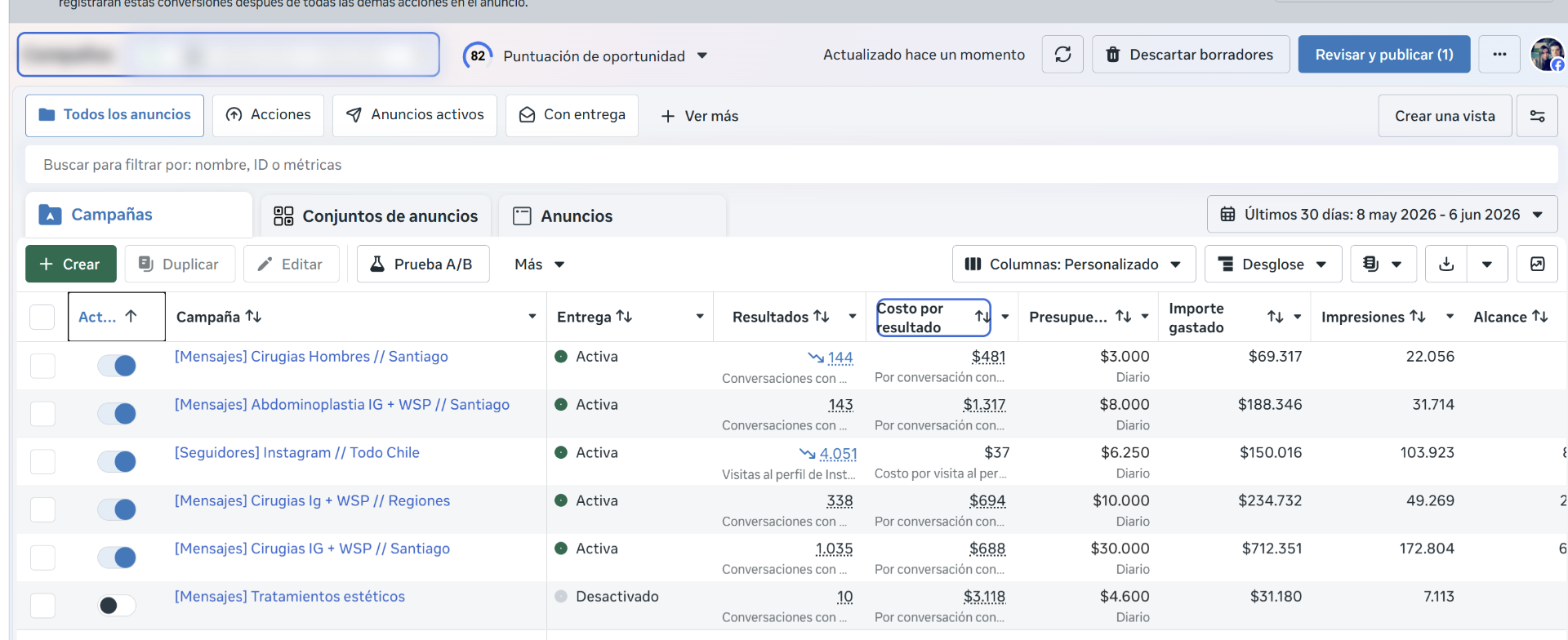
Task: Expand Puntuación de oportunidad dropdown
Action: point(702,56)
